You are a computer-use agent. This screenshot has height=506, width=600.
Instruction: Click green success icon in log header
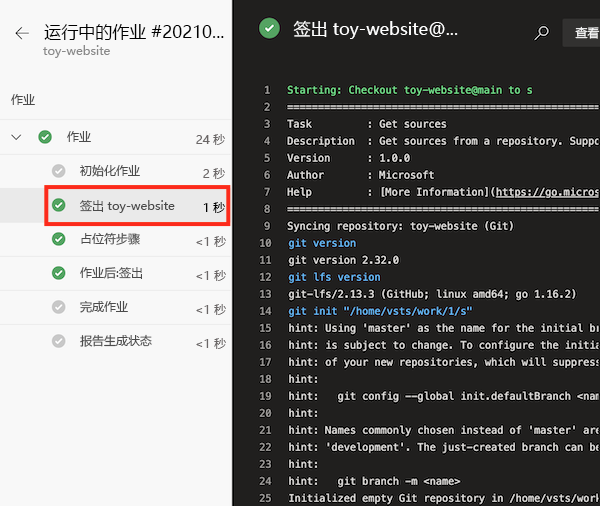pos(269,28)
